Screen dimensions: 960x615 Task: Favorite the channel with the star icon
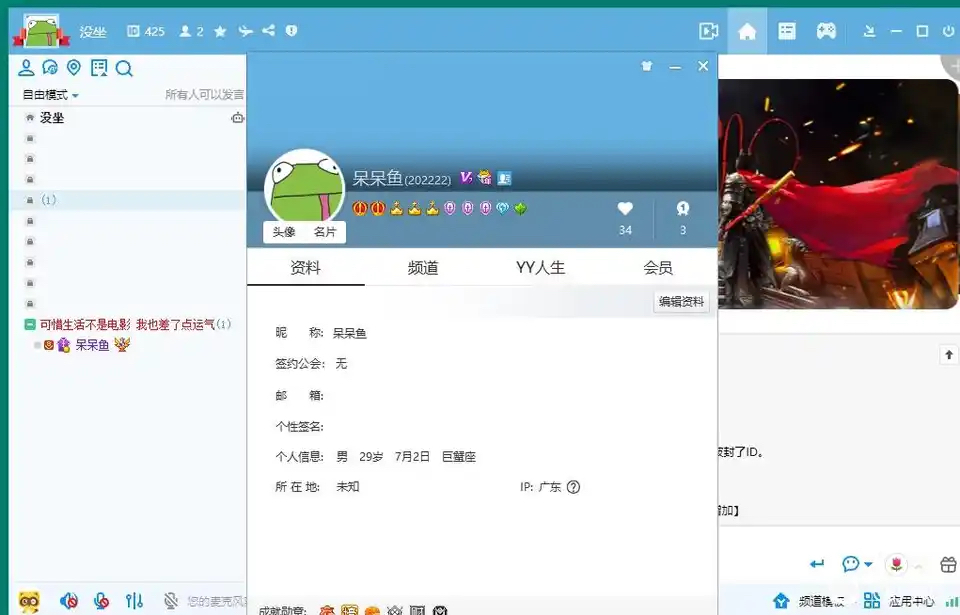click(220, 31)
